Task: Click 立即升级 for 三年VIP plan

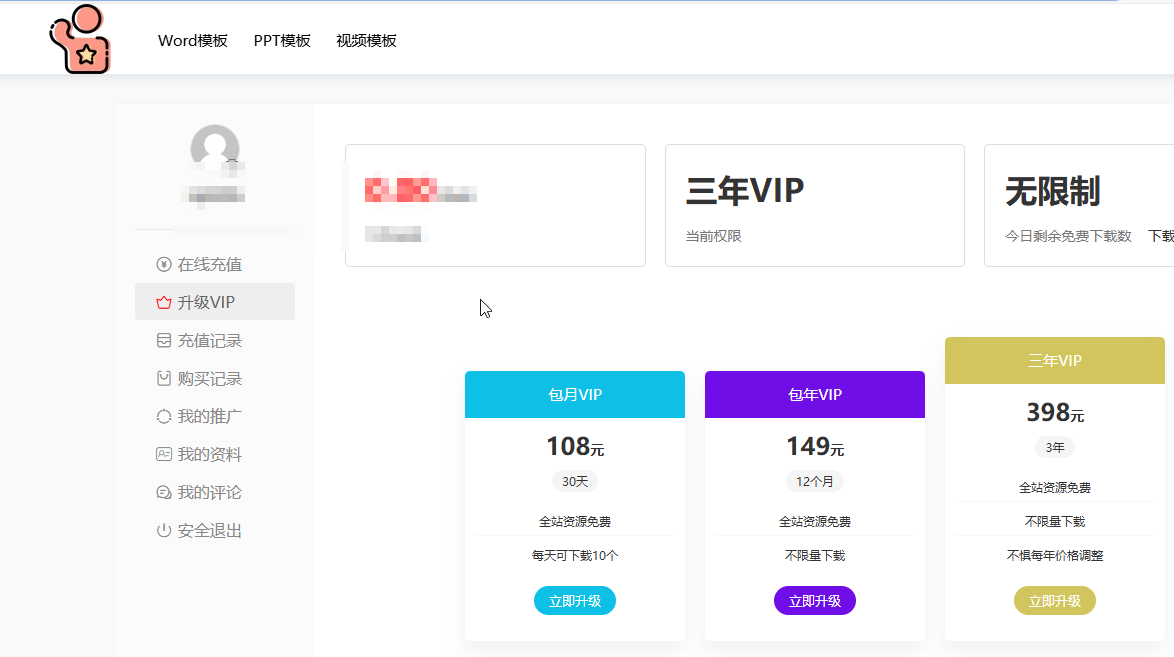Action: point(1054,601)
